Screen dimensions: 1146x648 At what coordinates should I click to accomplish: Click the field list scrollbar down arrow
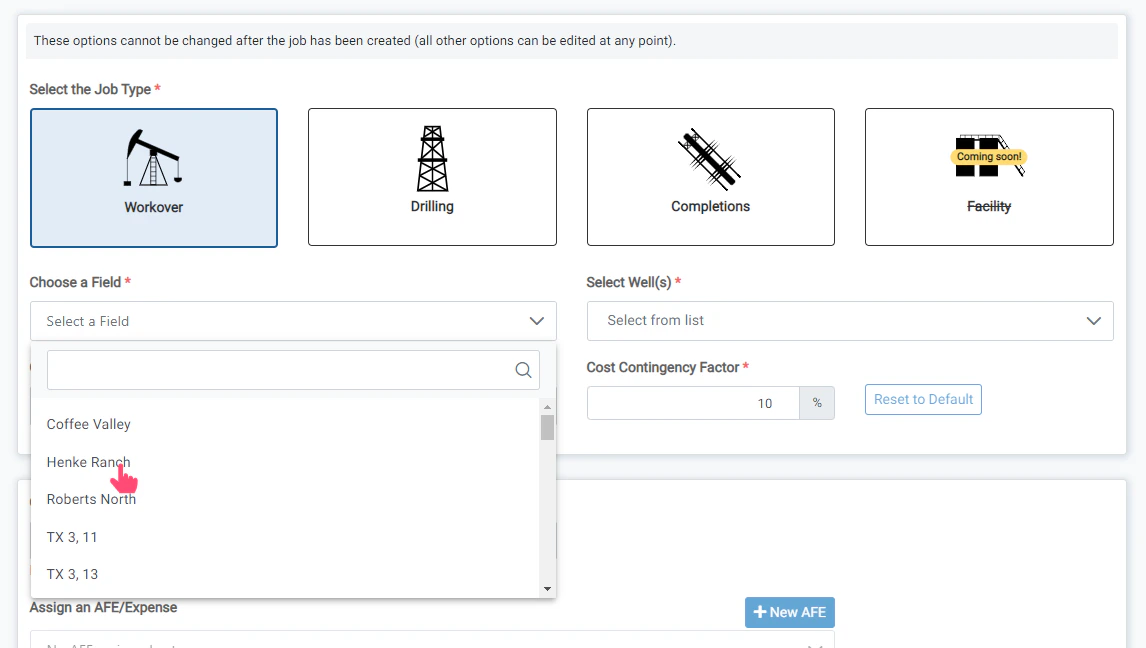coord(547,589)
